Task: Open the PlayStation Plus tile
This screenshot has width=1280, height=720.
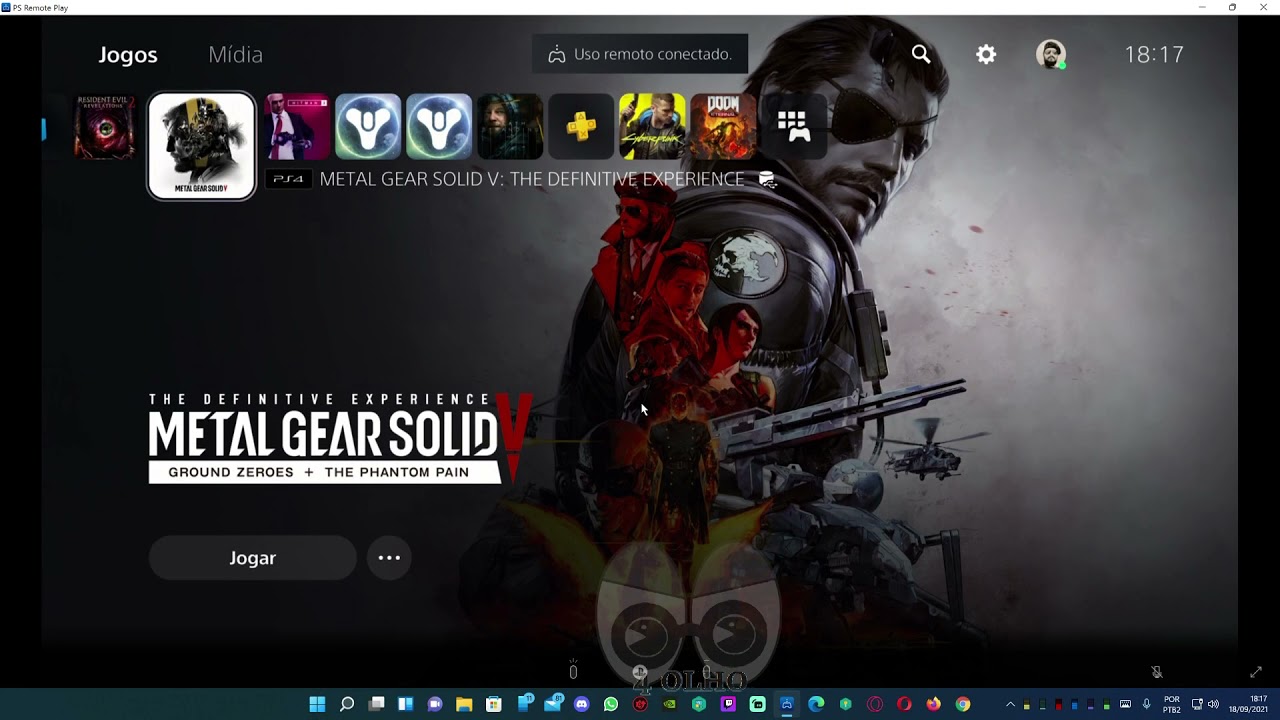Action: click(581, 127)
